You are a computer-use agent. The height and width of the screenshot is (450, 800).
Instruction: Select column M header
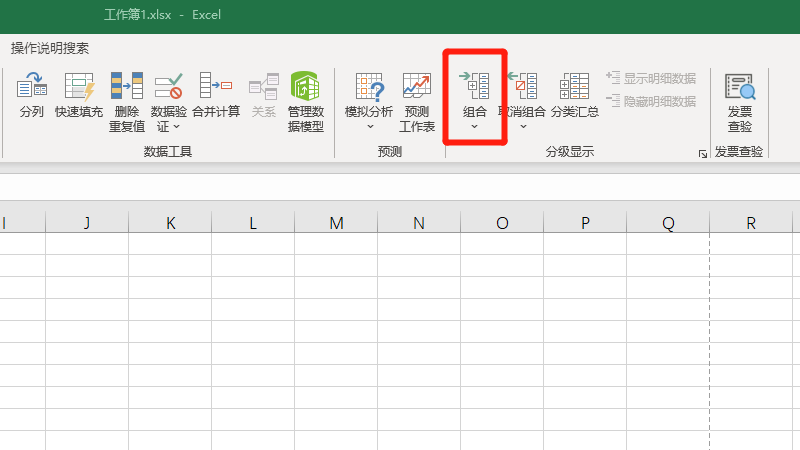click(336, 223)
